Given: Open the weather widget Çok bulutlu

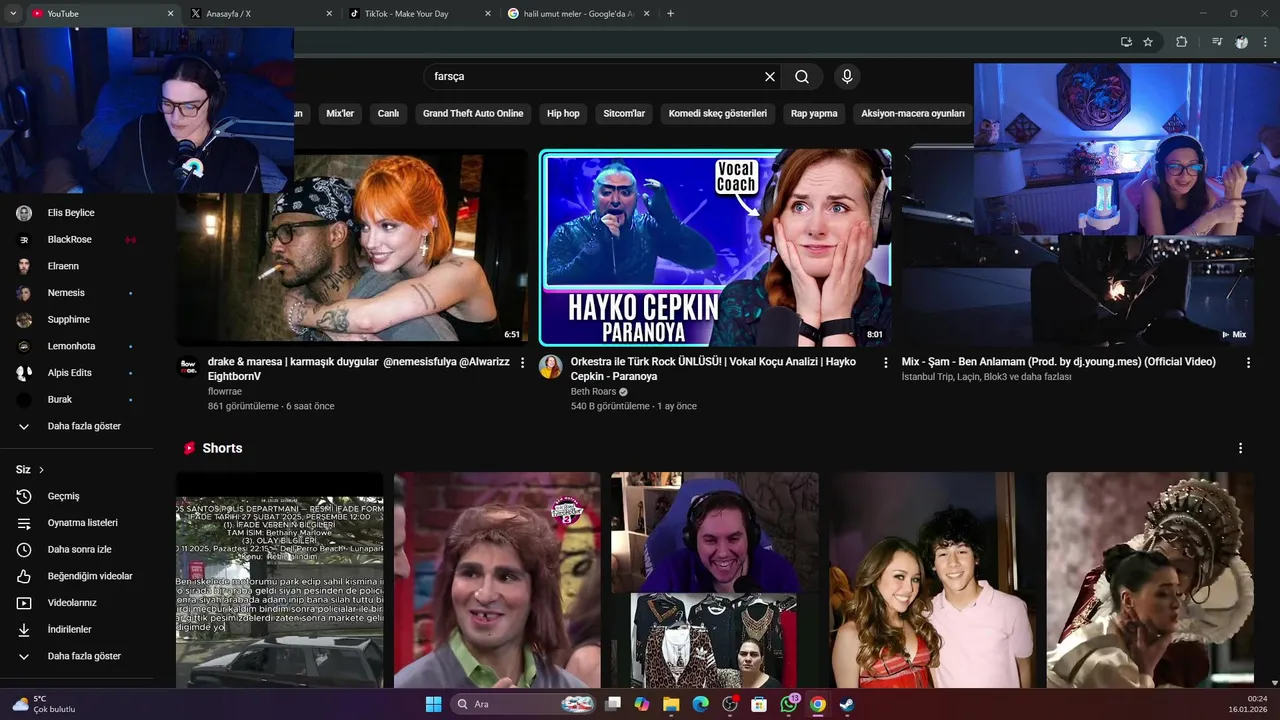Looking at the screenshot, I should (x=45, y=704).
